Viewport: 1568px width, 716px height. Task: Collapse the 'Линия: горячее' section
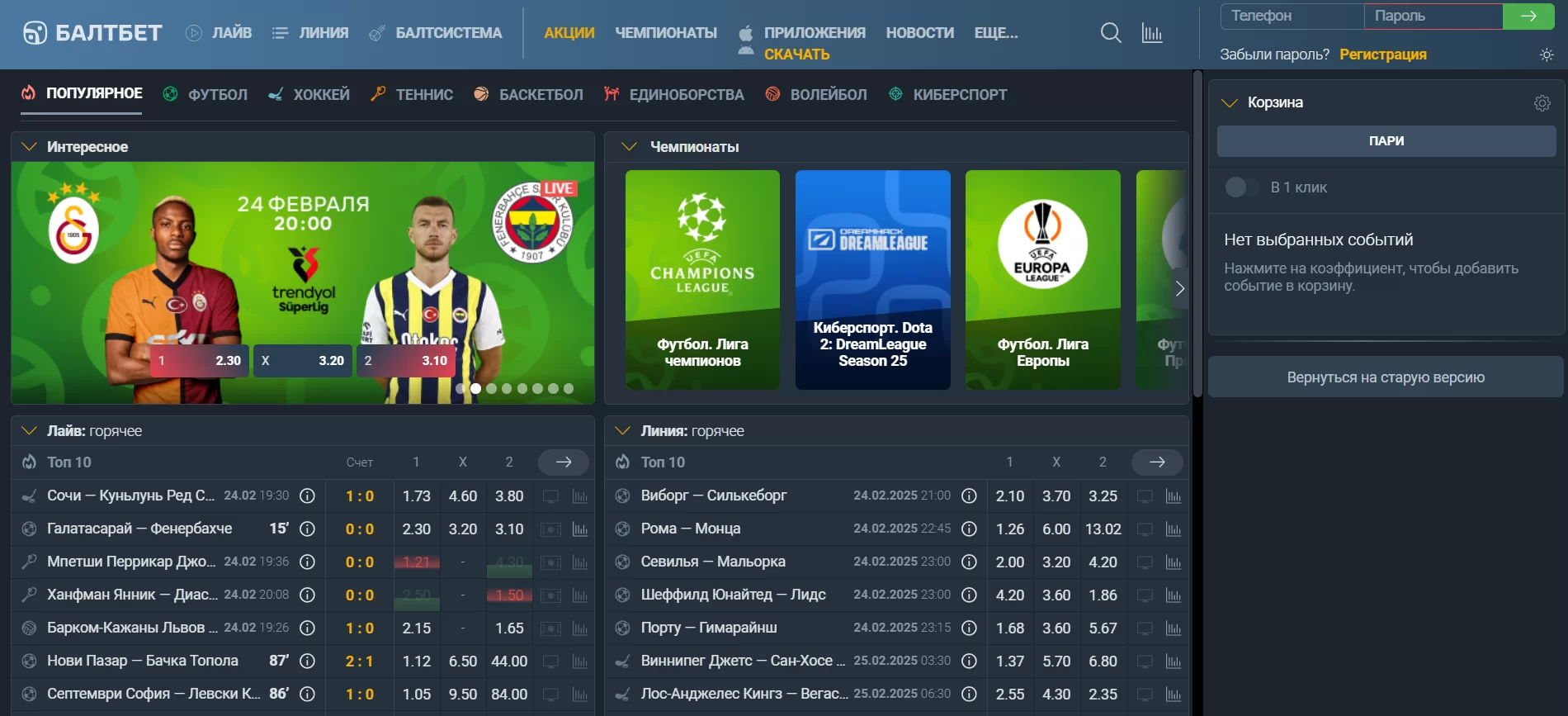tap(623, 431)
